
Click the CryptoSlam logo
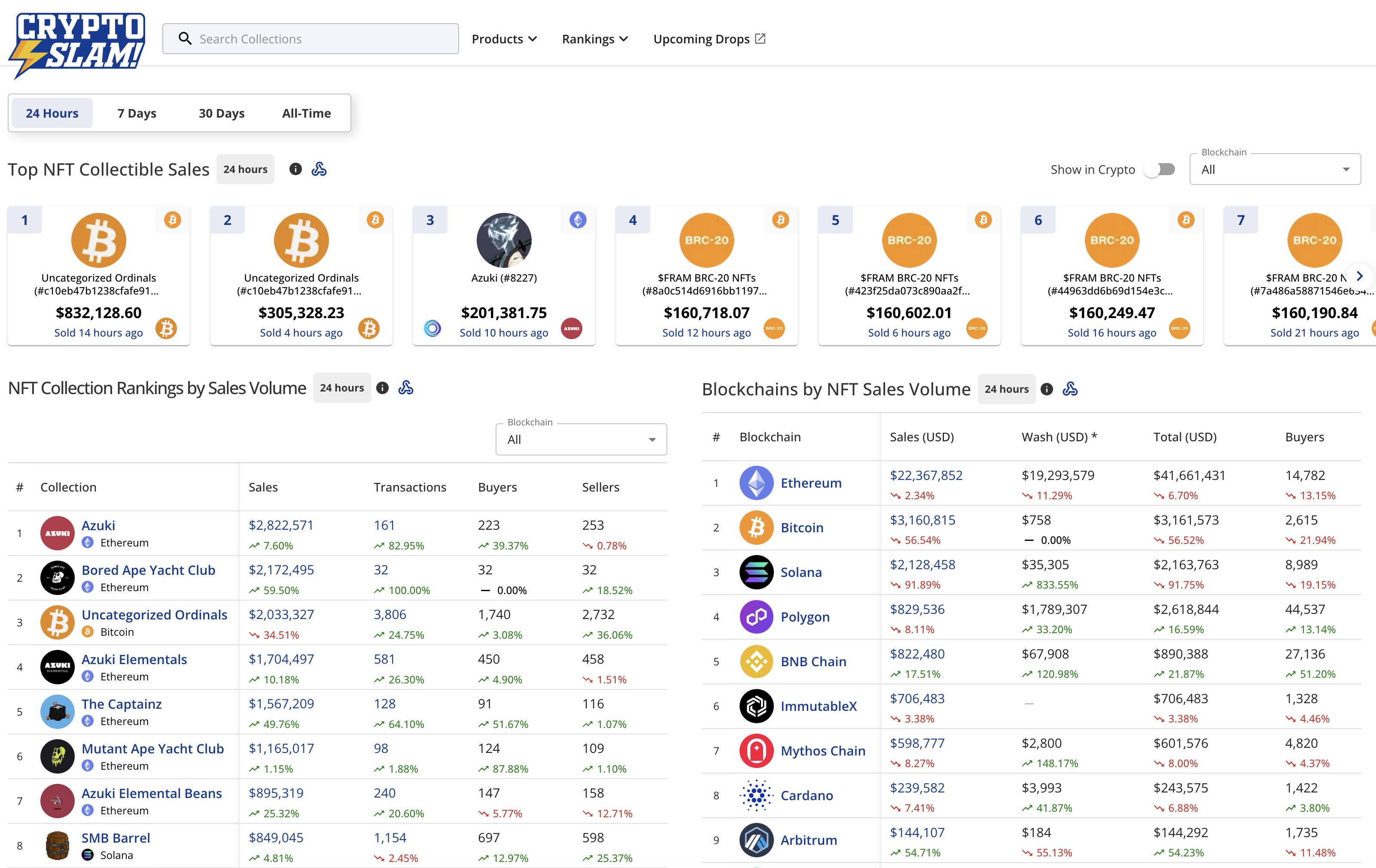point(77,45)
